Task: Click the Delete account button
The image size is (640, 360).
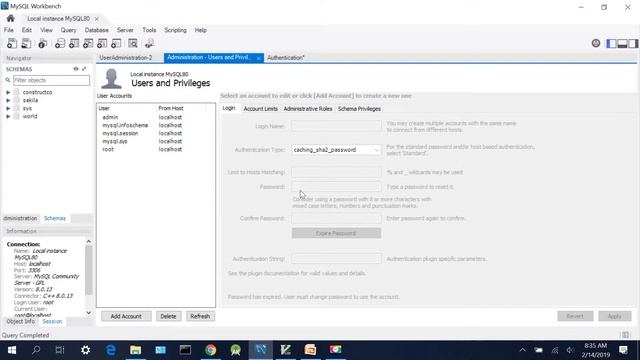Action: tap(168, 316)
